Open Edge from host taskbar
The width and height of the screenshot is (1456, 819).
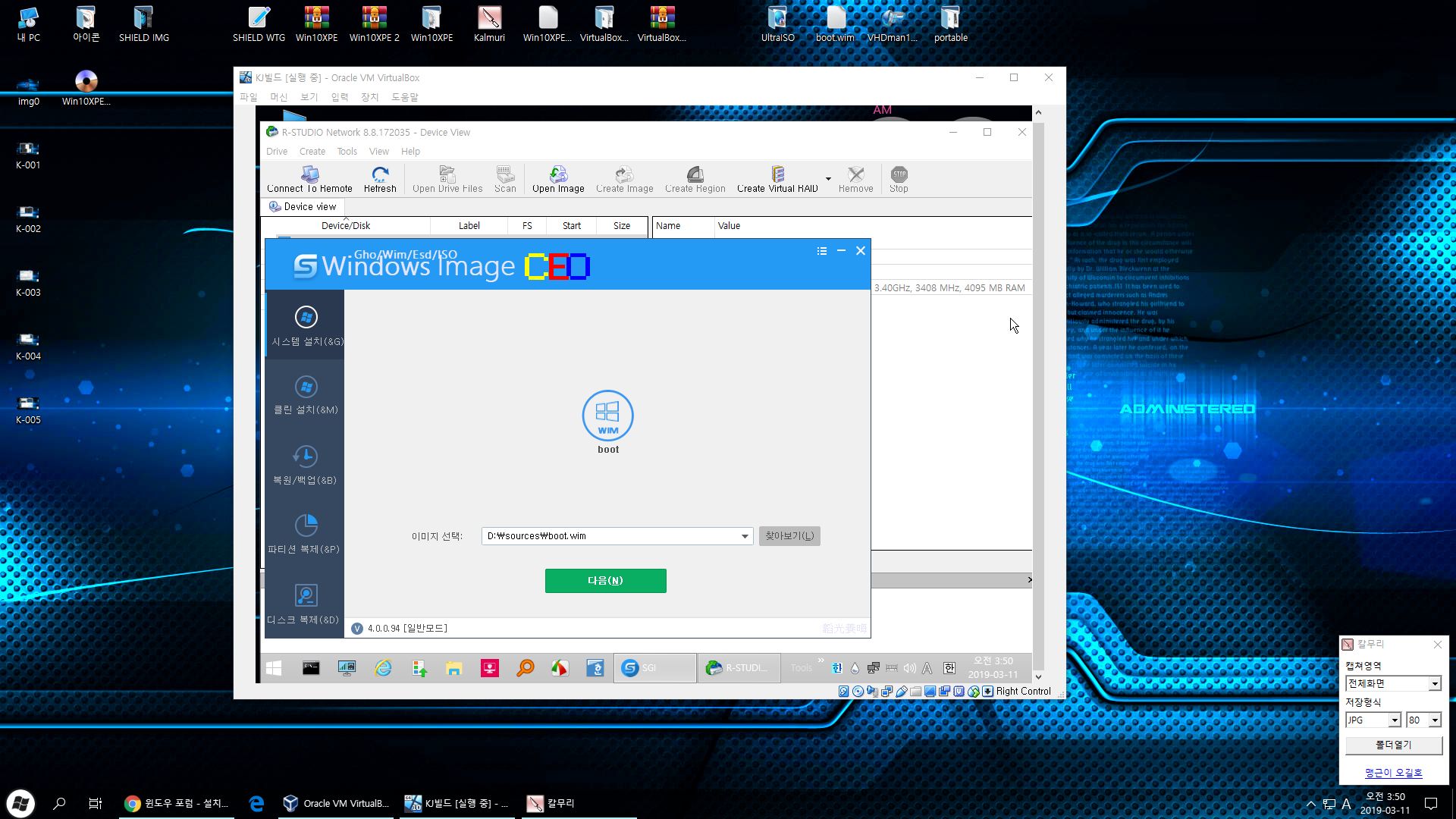pos(257,804)
